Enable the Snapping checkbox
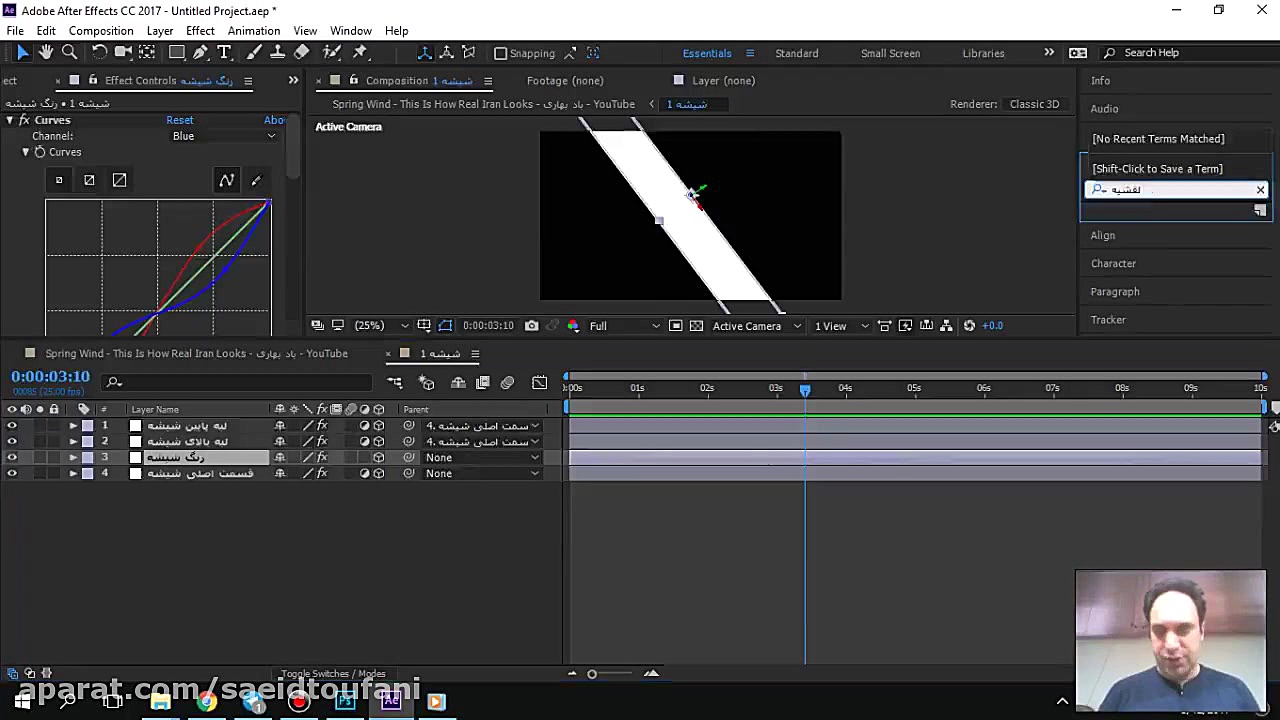This screenshot has width=1280, height=720. click(501, 54)
